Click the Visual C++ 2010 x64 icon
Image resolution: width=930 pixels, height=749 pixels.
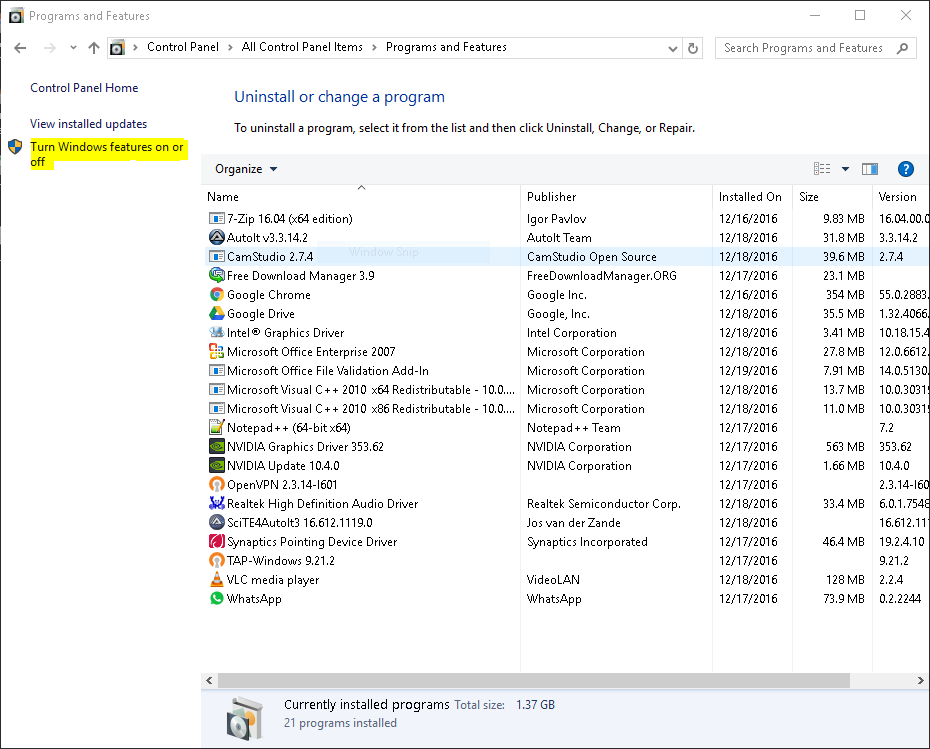pos(216,390)
